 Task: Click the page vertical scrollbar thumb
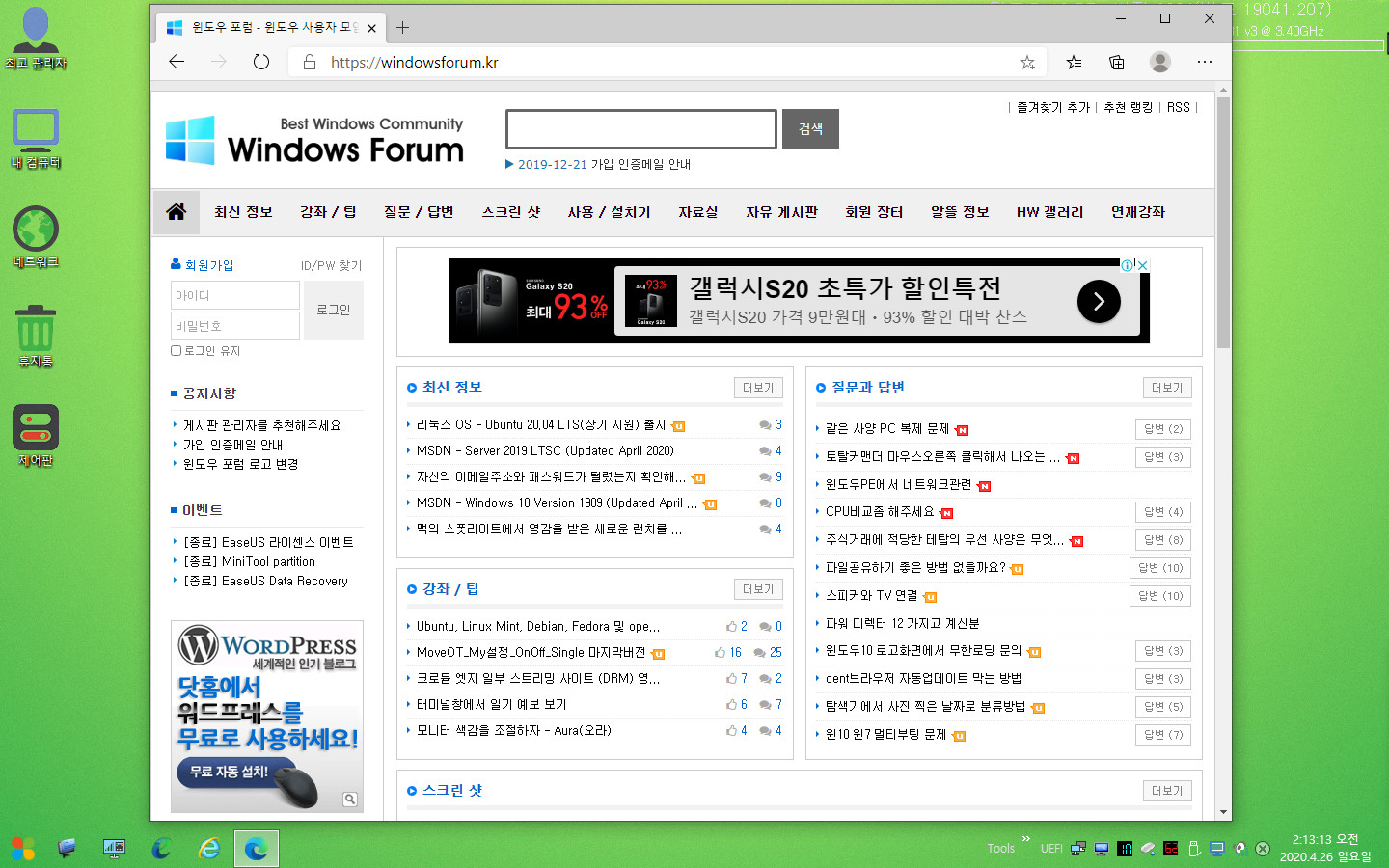point(1223,222)
